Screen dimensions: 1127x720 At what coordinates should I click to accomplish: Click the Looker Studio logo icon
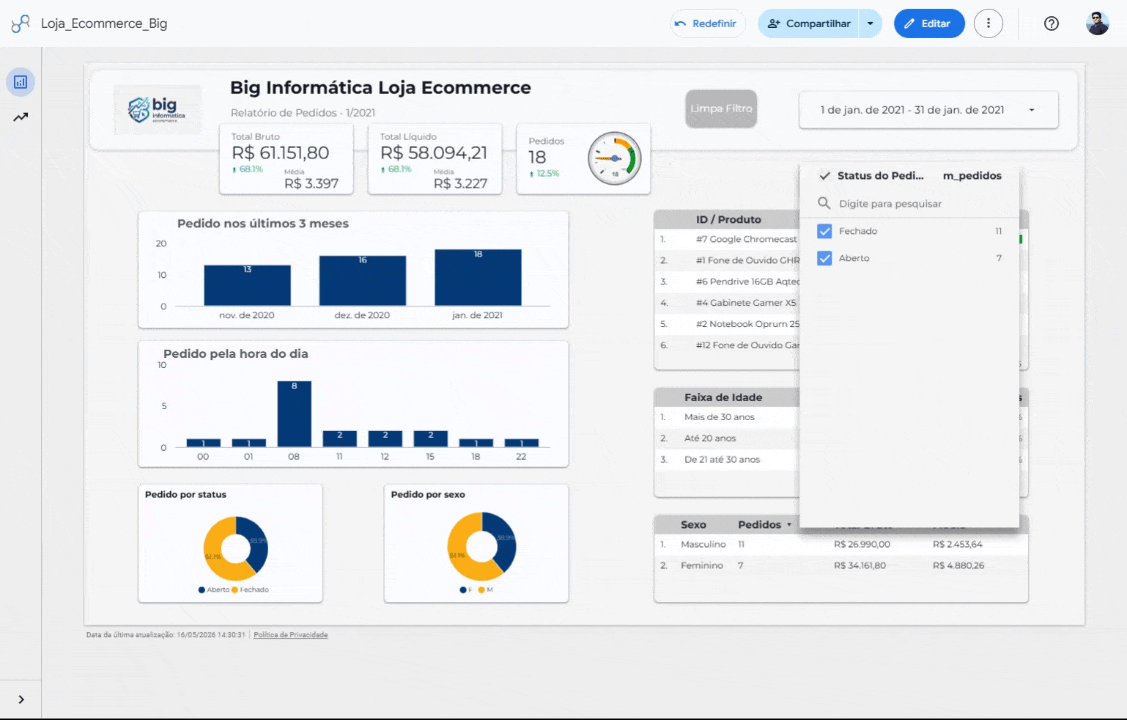click(x=21, y=24)
